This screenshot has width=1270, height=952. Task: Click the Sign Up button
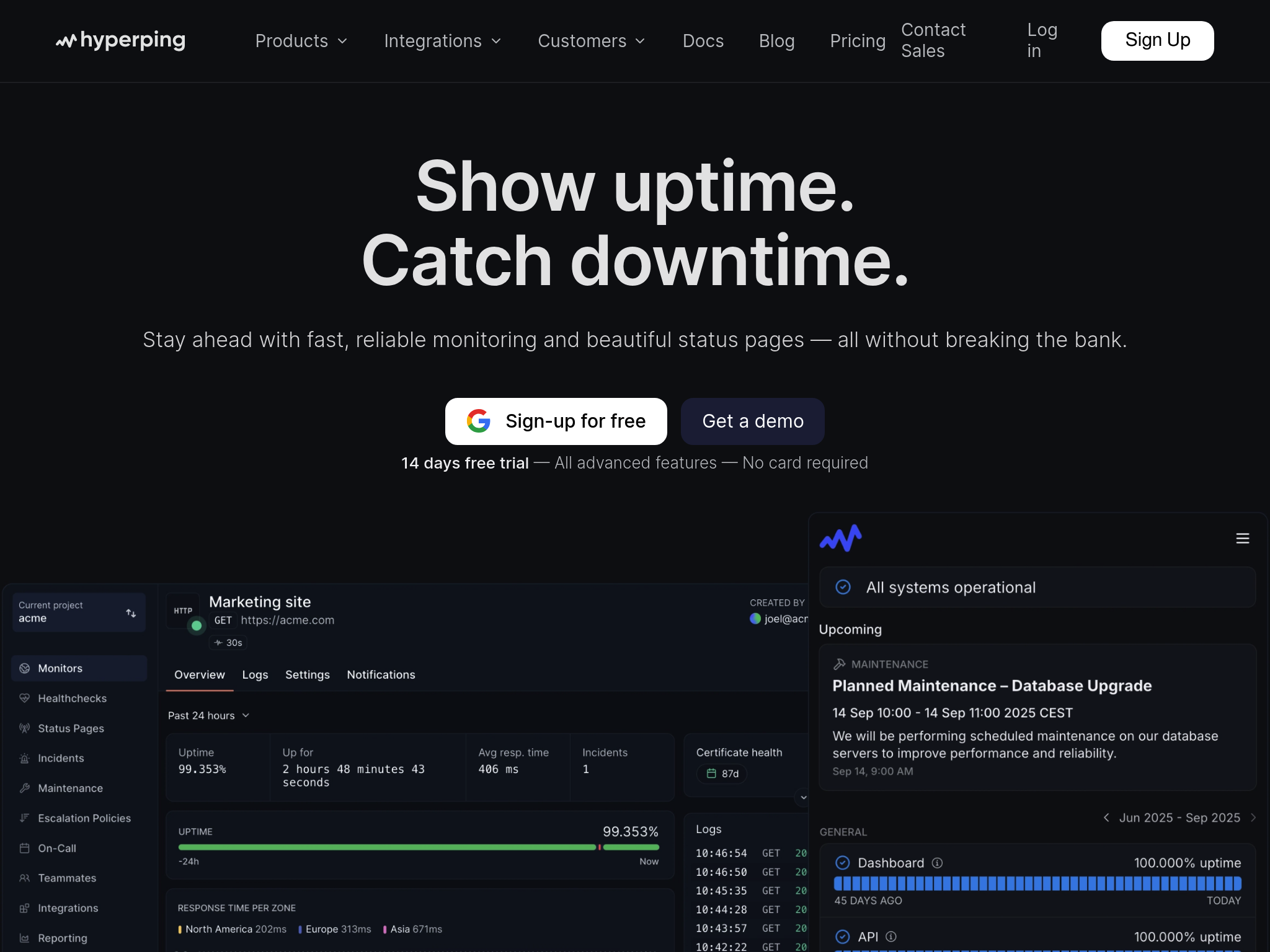(x=1157, y=41)
